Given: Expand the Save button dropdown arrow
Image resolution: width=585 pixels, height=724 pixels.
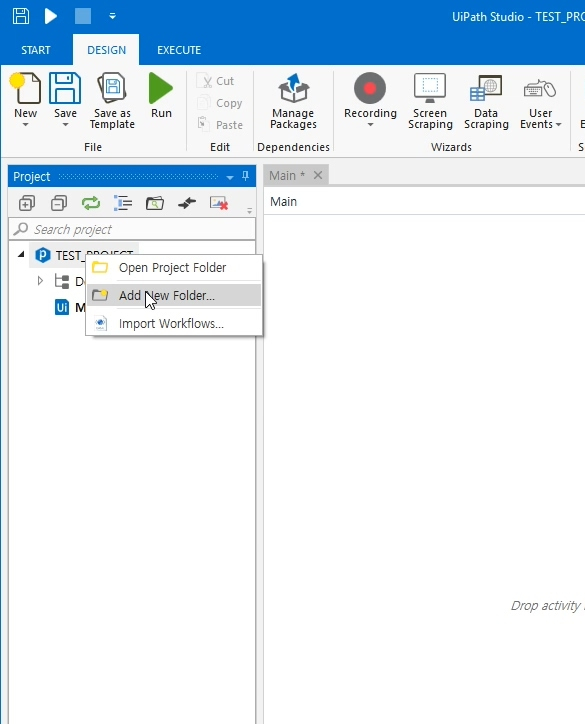Looking at the screenshot, I should [x=65, y=125].
